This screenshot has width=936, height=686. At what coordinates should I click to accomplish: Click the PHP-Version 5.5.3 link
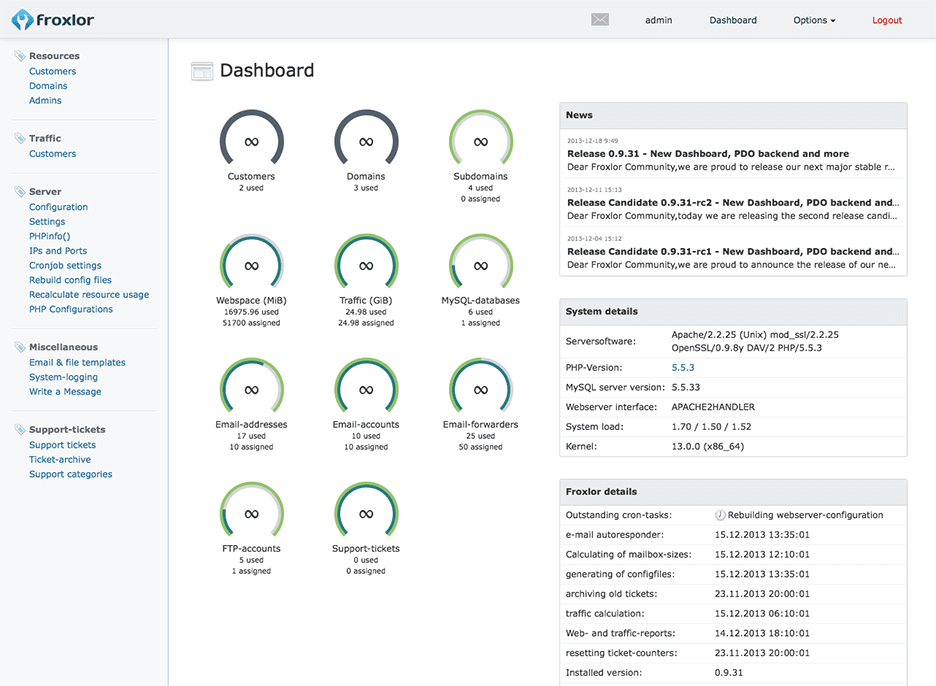[683, 368]
